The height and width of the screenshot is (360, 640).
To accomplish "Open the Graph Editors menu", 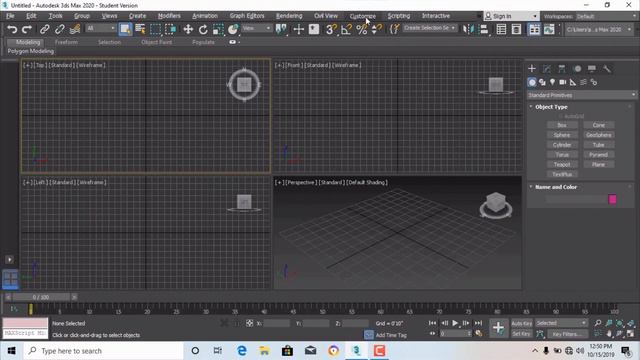I will [247, 16].
